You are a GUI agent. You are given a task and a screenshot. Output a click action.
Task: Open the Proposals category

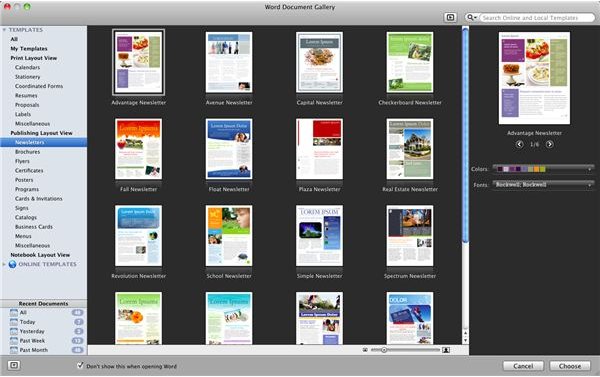click(x=27, y=105)
